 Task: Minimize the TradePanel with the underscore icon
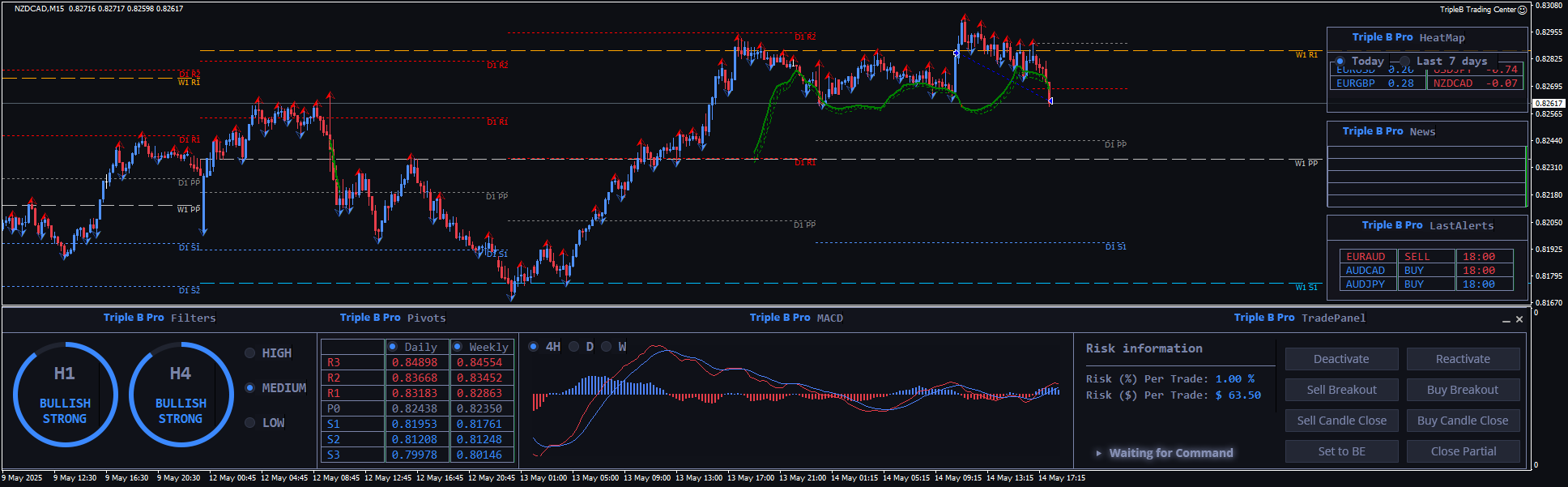pos(1506,320)
